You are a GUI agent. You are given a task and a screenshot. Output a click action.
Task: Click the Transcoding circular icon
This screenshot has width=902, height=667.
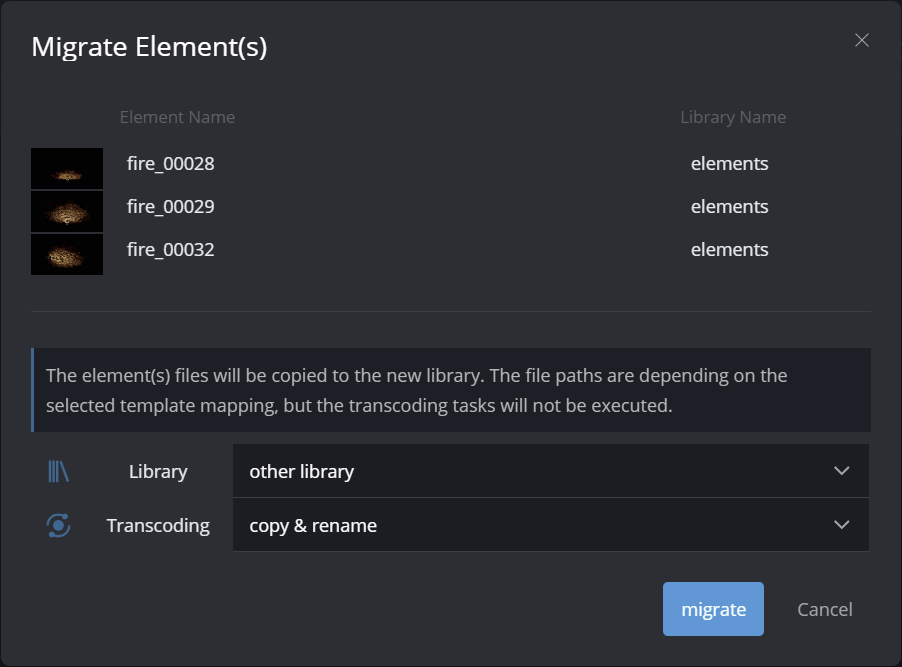click(x=59, y=525)
